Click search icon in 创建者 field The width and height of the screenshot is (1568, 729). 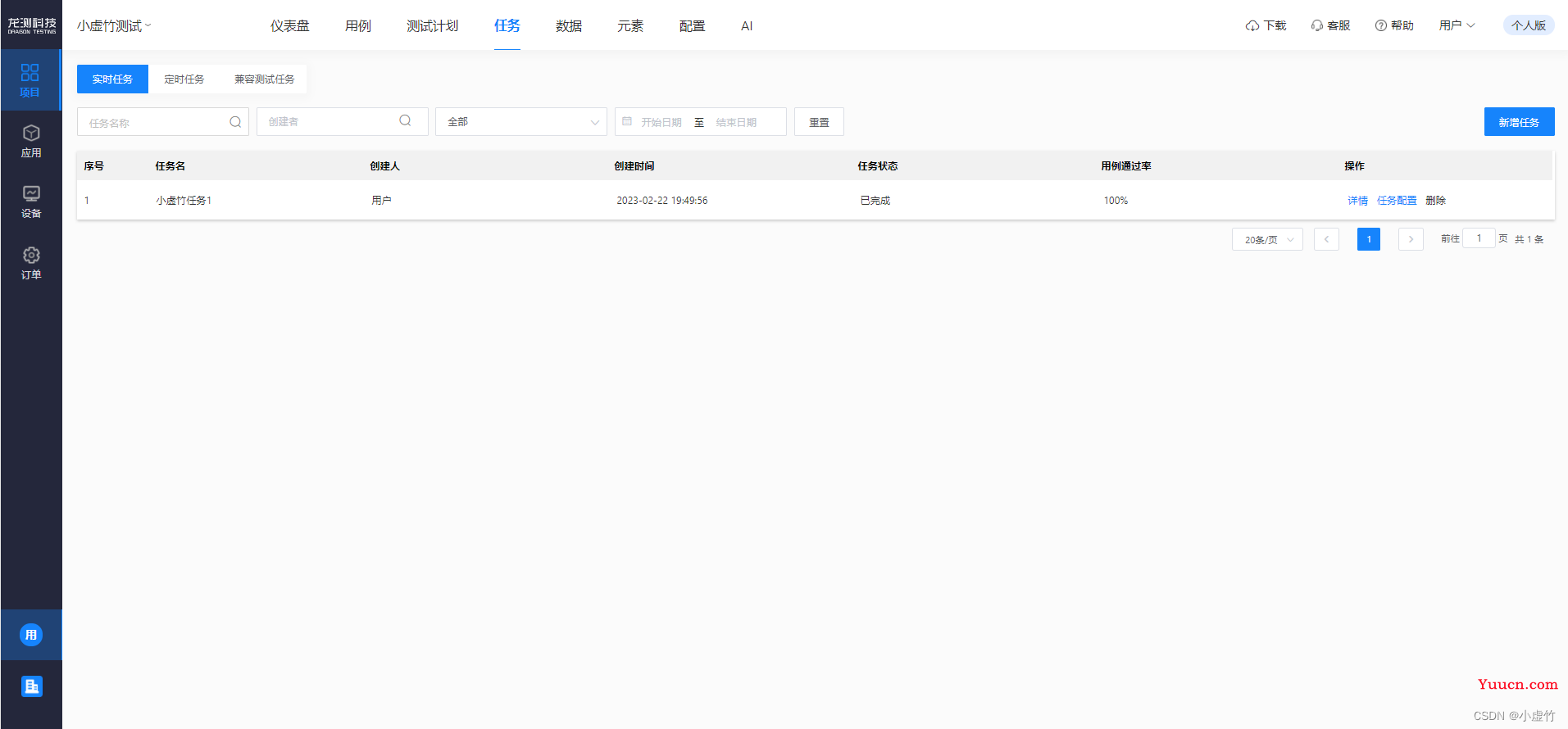[405, 121]
